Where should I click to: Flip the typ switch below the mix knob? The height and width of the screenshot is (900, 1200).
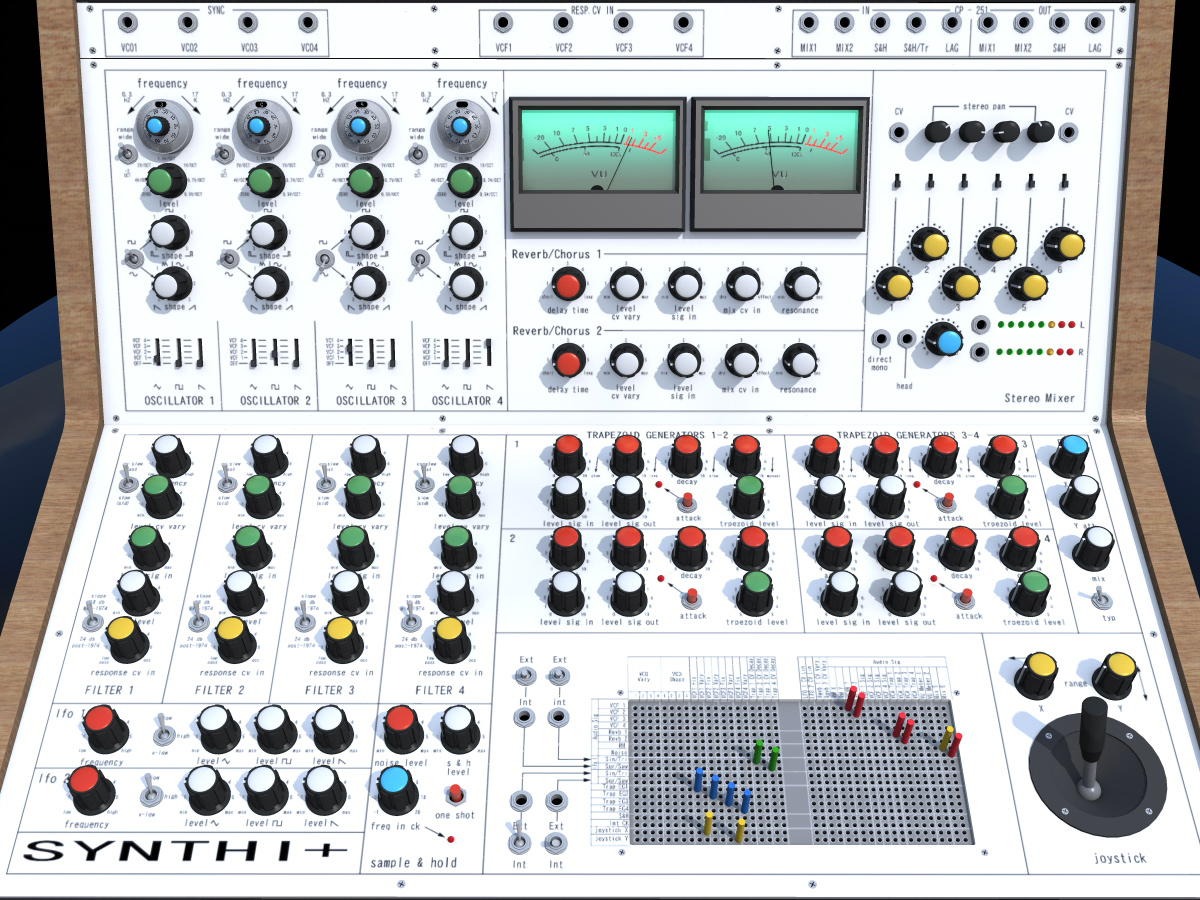click(x=1100, y=598)
